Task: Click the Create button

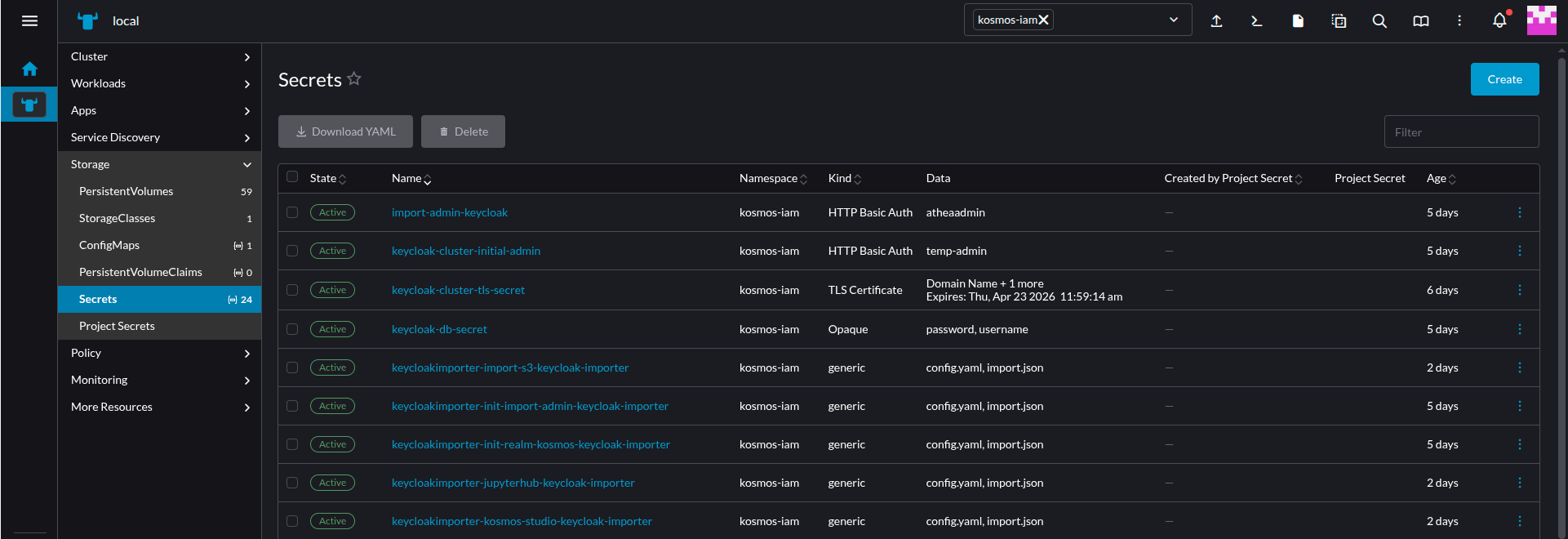Action: (1504, 79)
